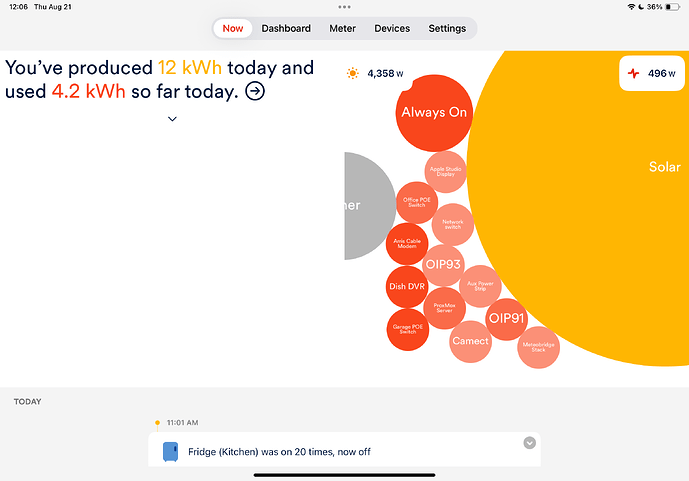Image resolution: width=689 pixels, height=481 pixels.
Task: Open the Dish DVR bubble
Action: [x=406, y=287]
